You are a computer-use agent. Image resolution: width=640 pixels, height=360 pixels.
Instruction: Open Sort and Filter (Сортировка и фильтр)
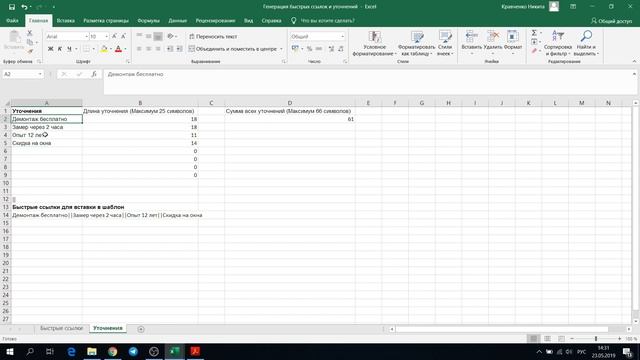point(558,43)
